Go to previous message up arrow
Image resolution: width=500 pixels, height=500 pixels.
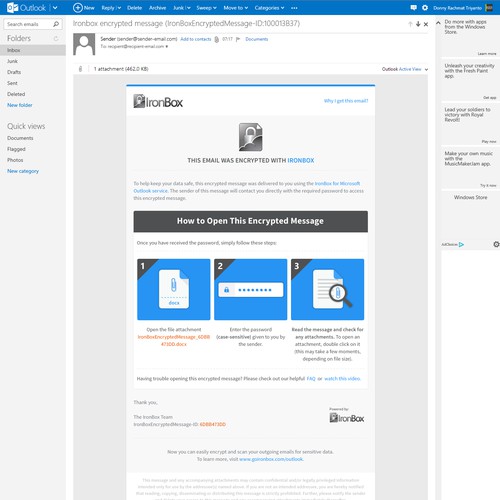coord(410,24)
